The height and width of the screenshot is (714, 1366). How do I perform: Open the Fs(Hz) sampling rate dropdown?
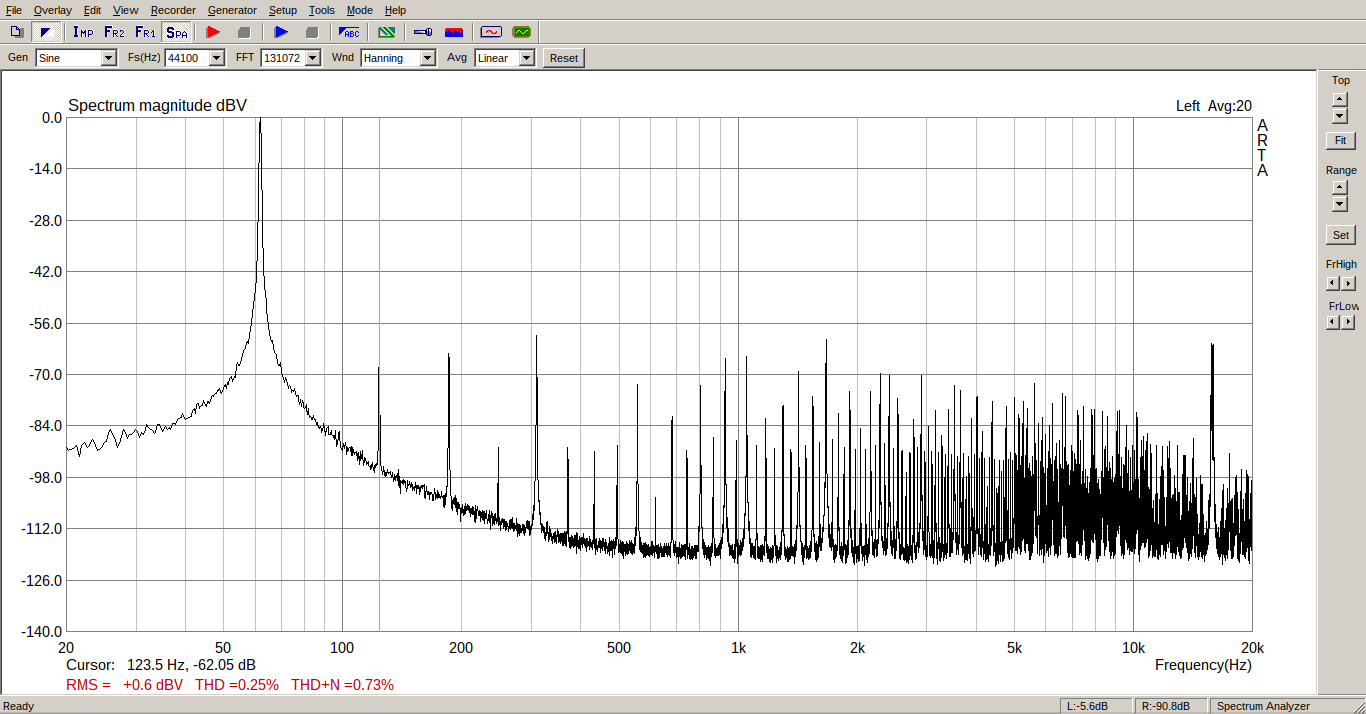[216, 58]
